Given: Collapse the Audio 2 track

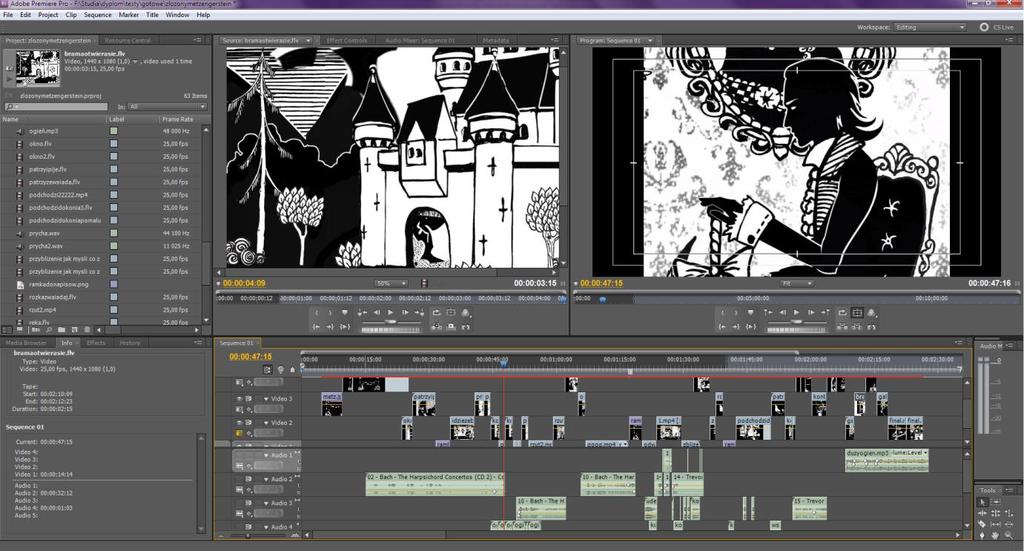Looking at the screenshot, I should coord(266,479).
